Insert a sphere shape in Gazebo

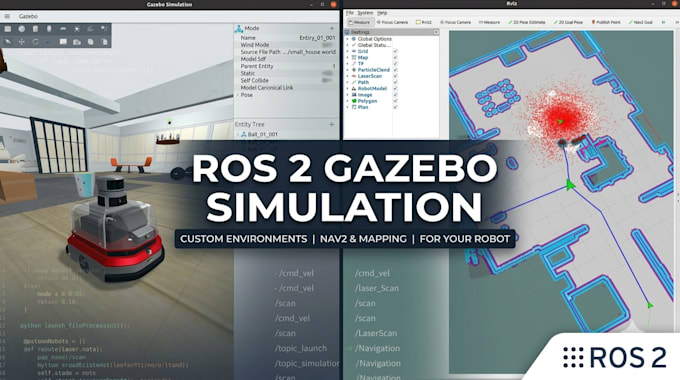22,29
